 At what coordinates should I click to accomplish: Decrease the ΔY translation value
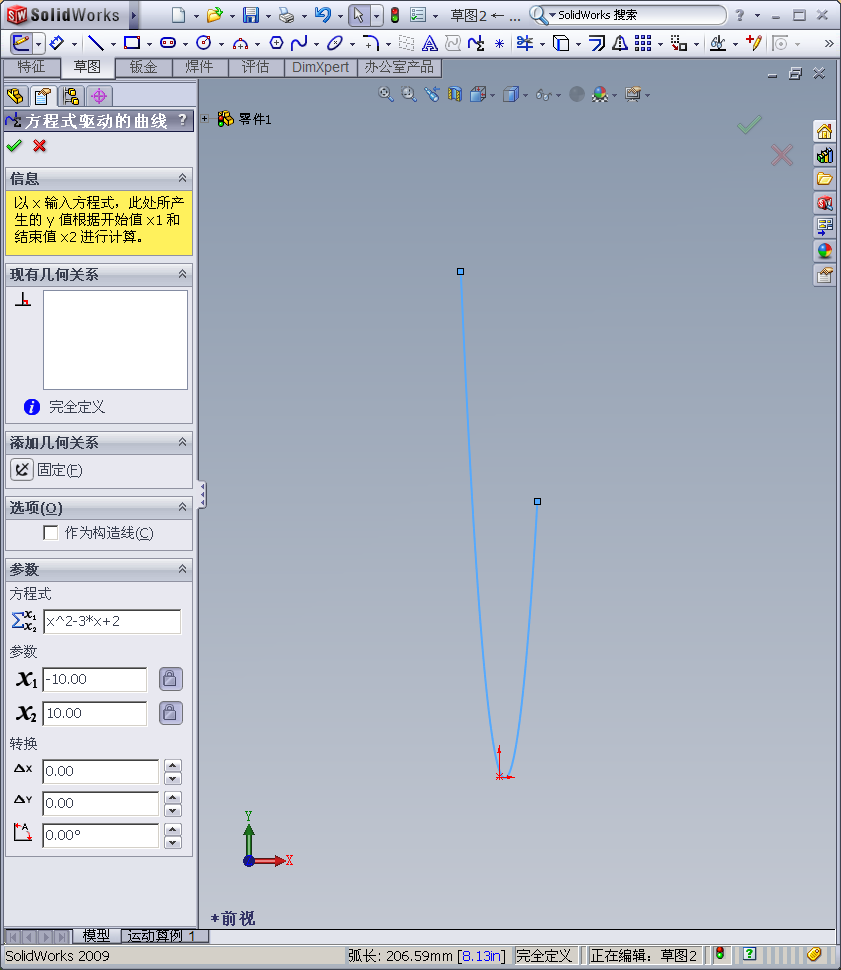point(173,810)
